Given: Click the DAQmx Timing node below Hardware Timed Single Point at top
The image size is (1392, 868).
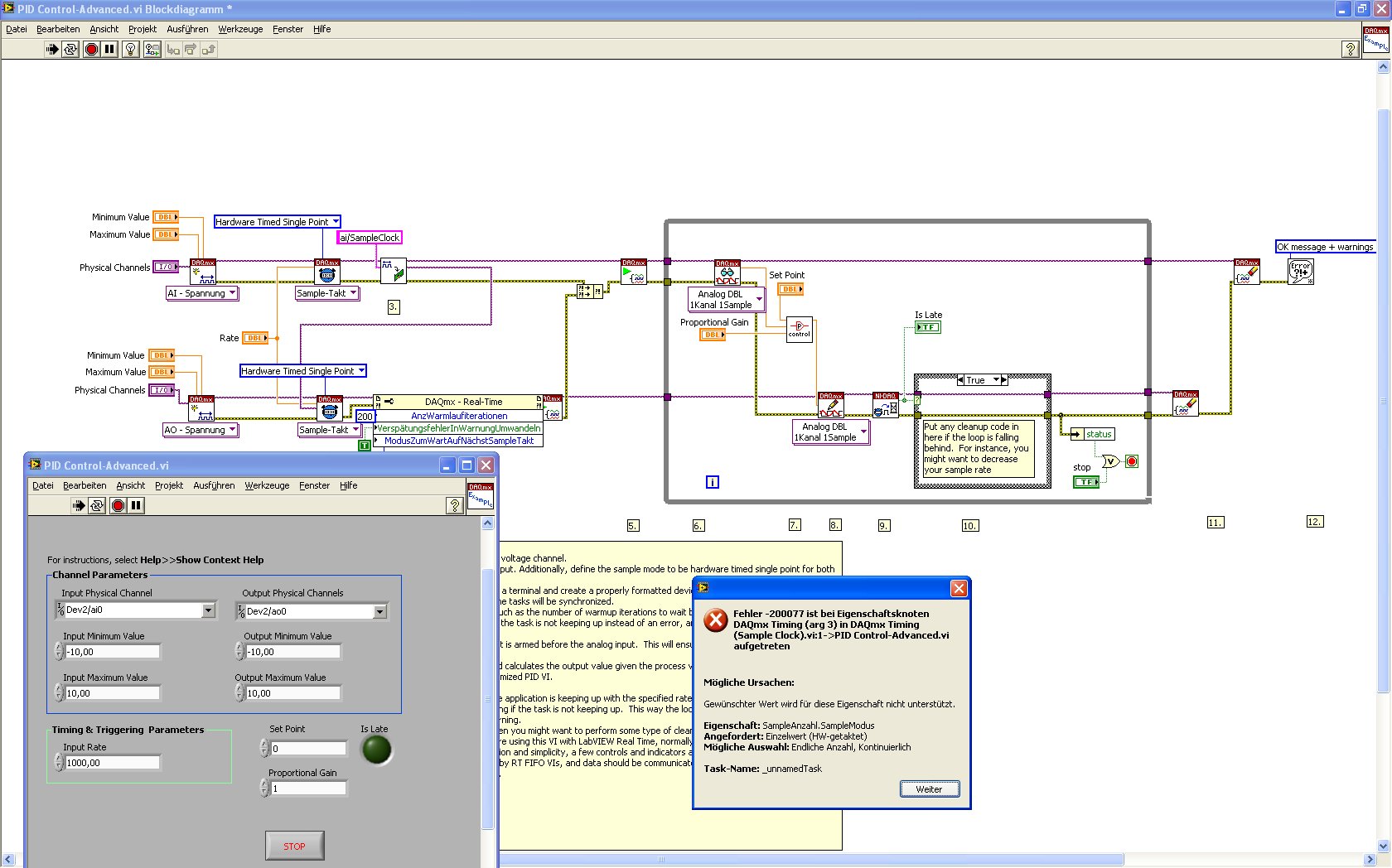Looking at the screenshot, I should click(x=327, y=272).
